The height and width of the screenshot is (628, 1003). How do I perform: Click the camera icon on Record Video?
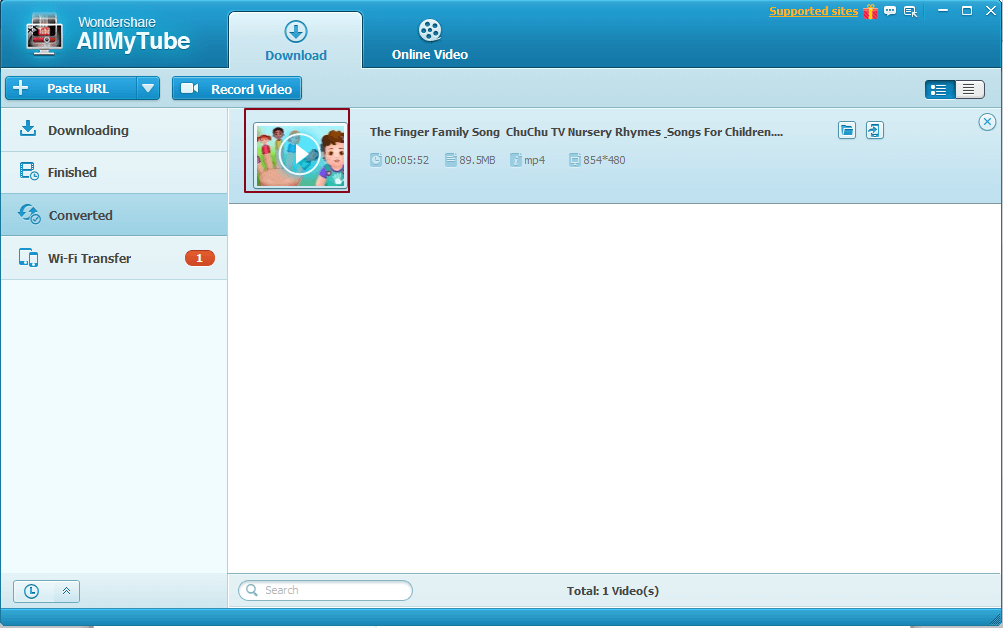[x=189, y=88]
